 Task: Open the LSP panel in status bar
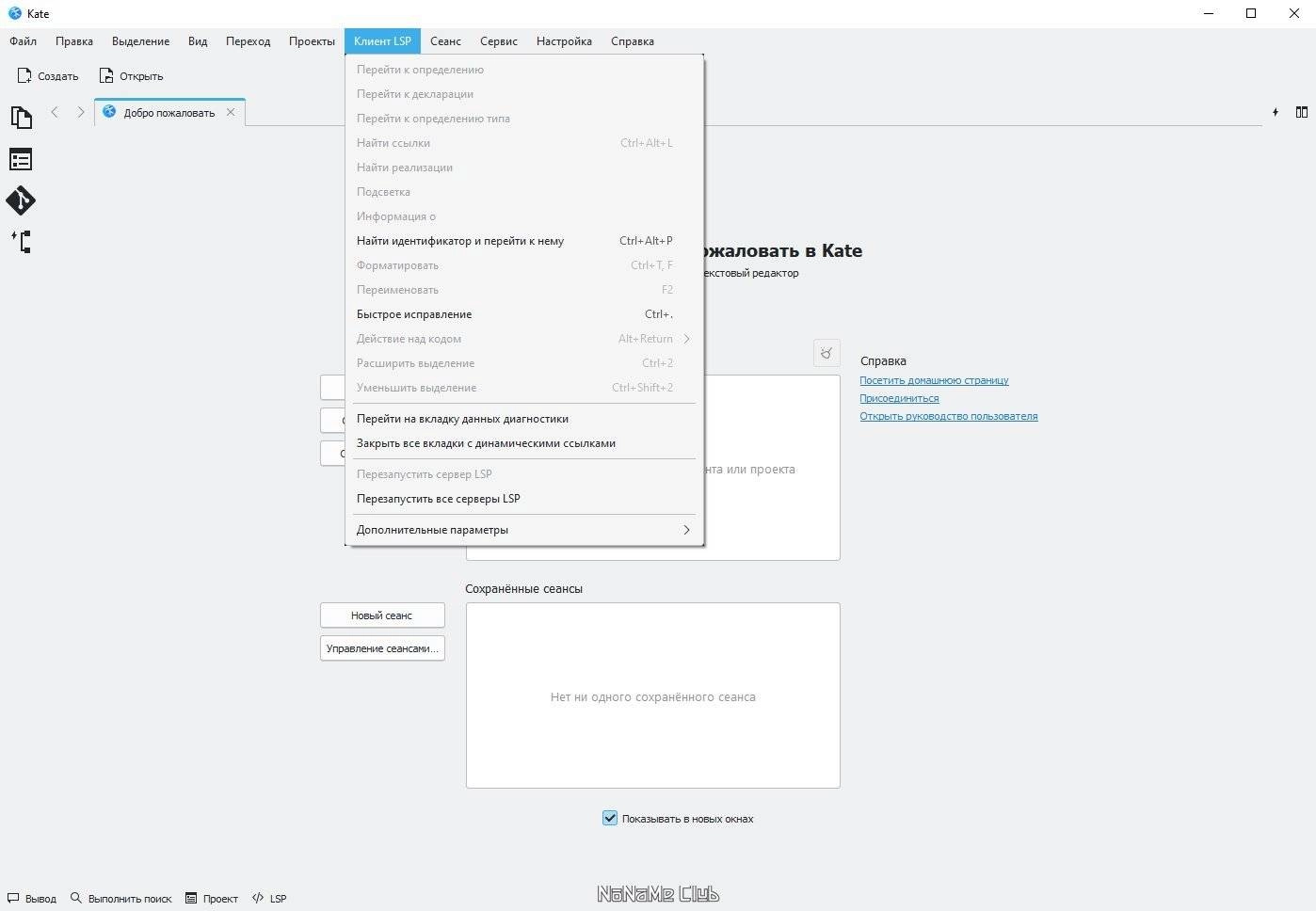click(x=269, y=899)
